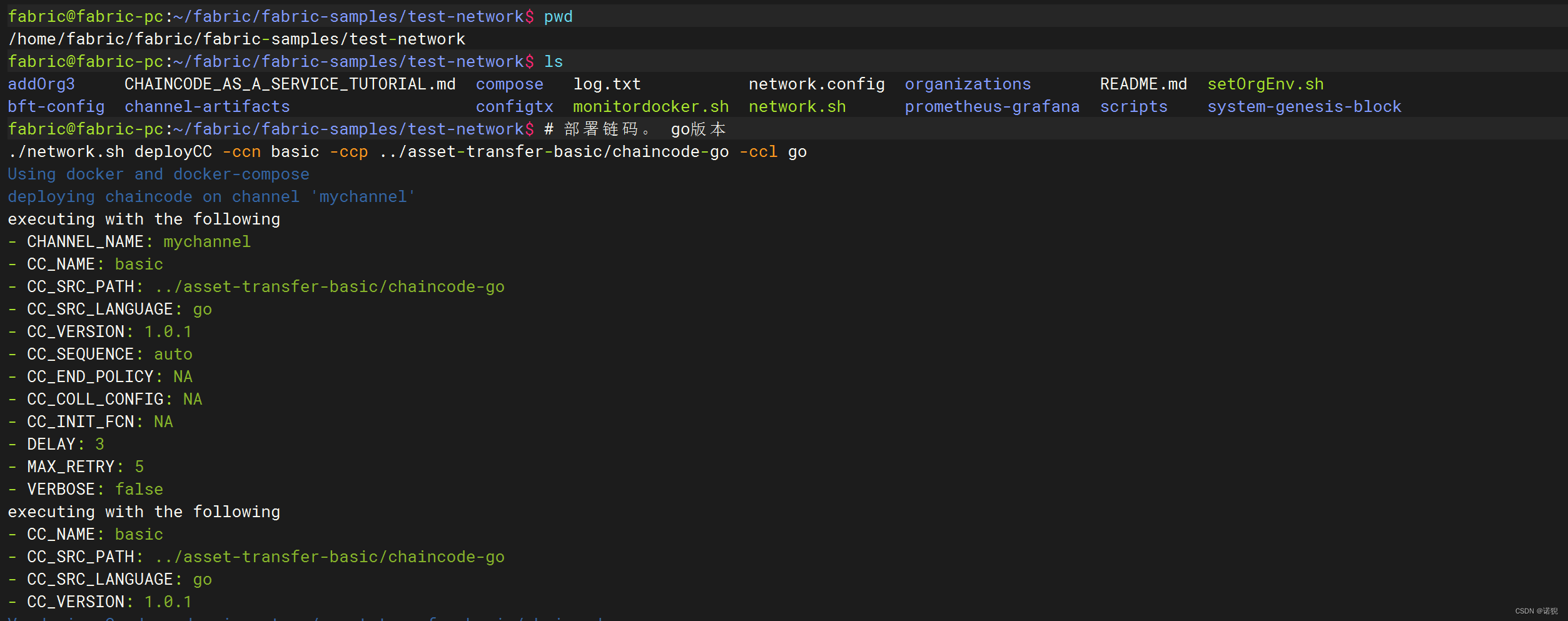Click the '-ccn' flag in the command
The width and height of the screenshot is (1568, 621).
coord(241,152)
